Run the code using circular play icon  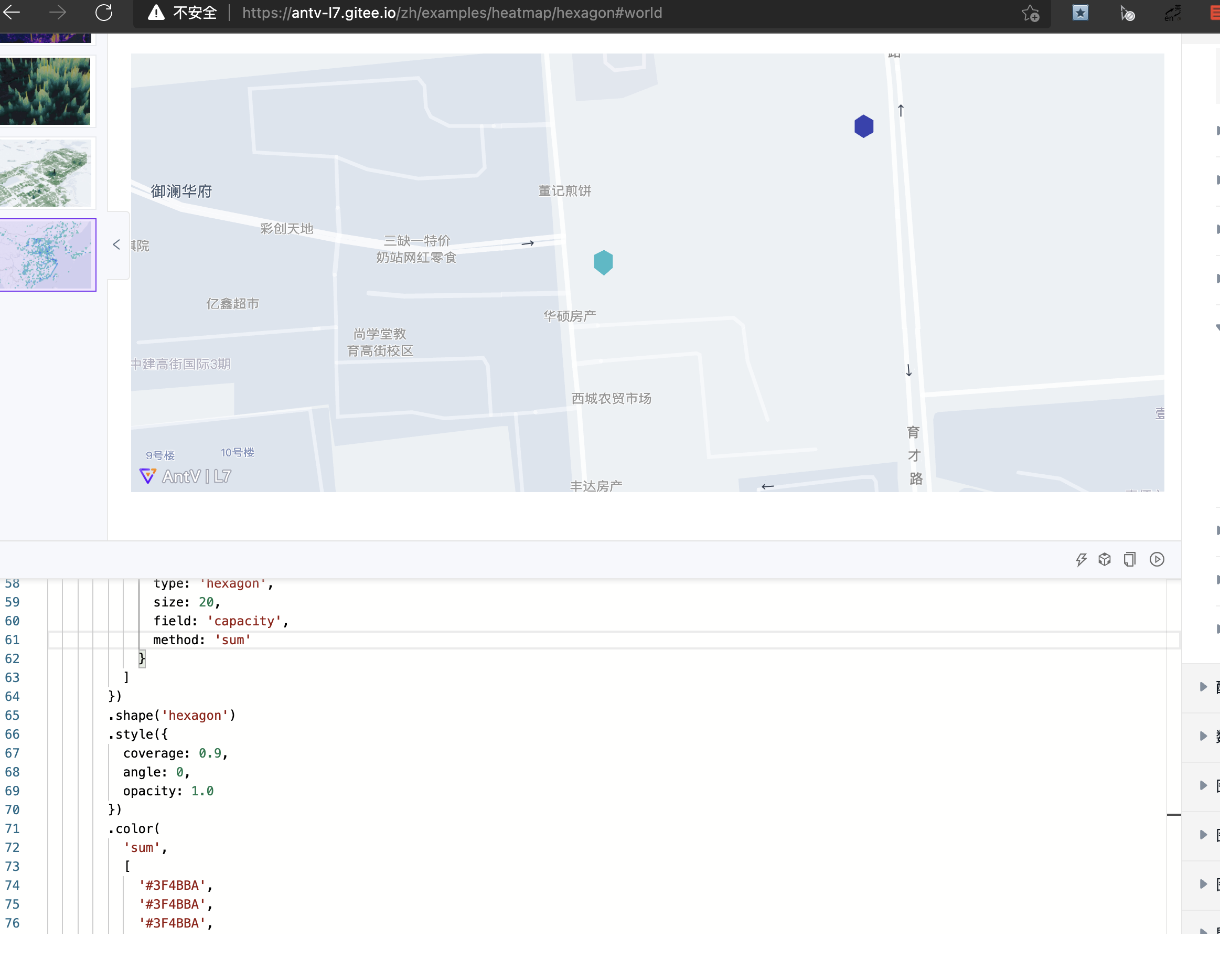[x=1156, y=559]
